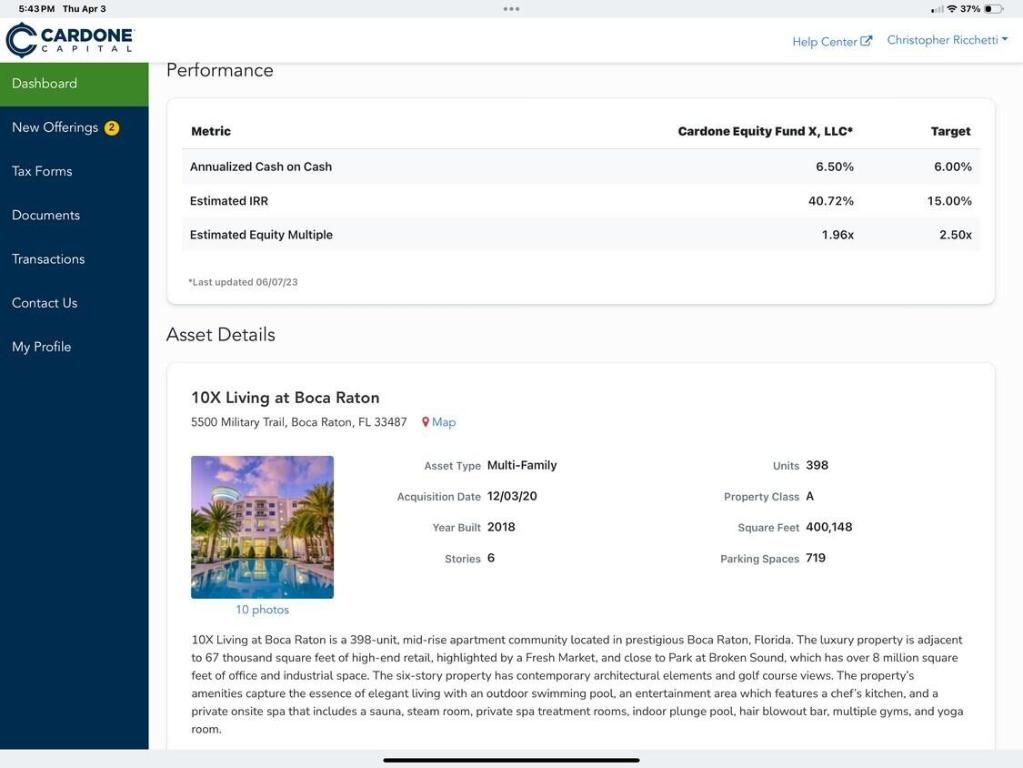Expand the Christopher Ricchetti account dropdown
This screenshot has height=768, width=1023.
[947, 39]
